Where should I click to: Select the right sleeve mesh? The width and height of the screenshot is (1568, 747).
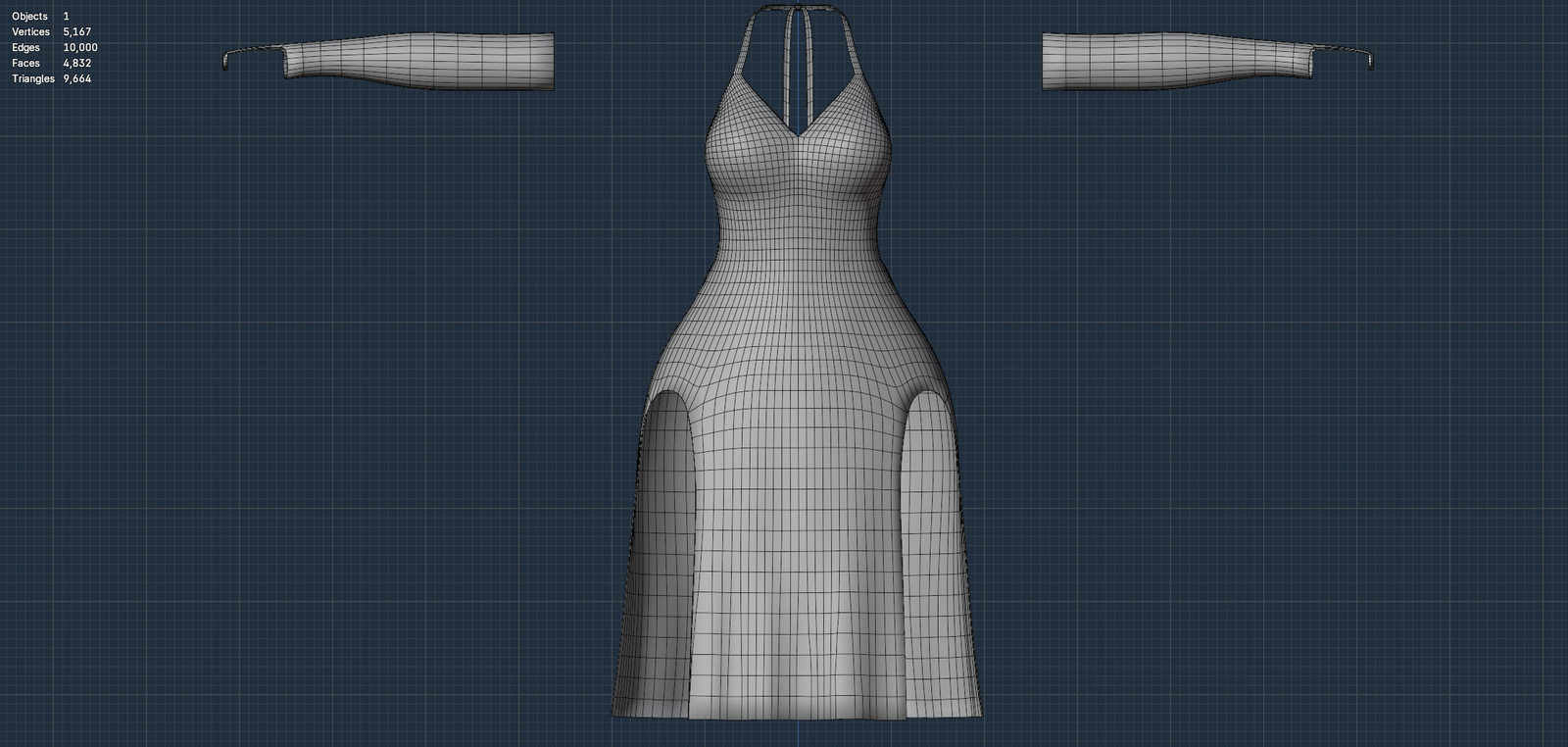(x=1176, y=61)
